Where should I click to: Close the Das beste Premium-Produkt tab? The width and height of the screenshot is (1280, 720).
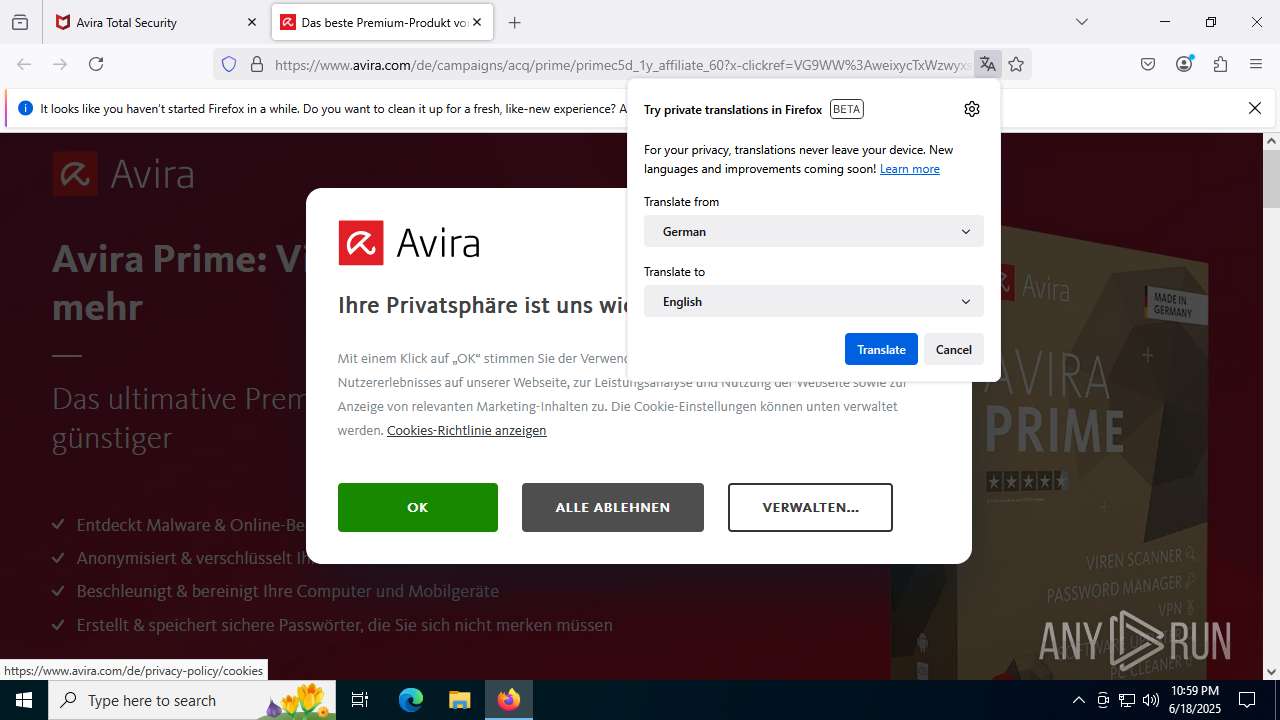[x=478, y=22]
